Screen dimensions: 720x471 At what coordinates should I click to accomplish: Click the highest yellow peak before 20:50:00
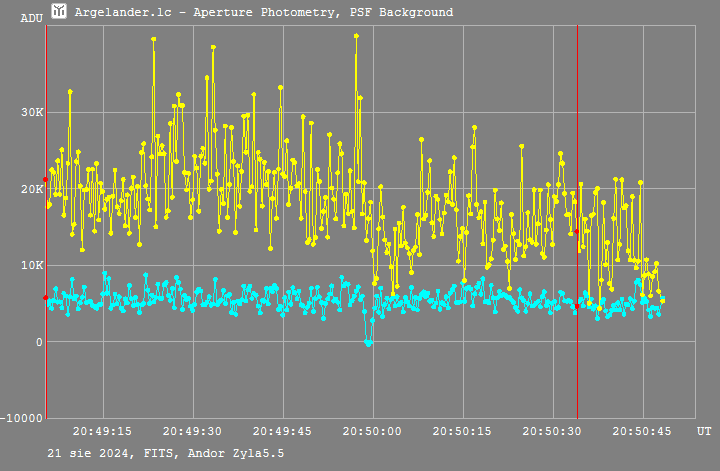pos(356,36)
